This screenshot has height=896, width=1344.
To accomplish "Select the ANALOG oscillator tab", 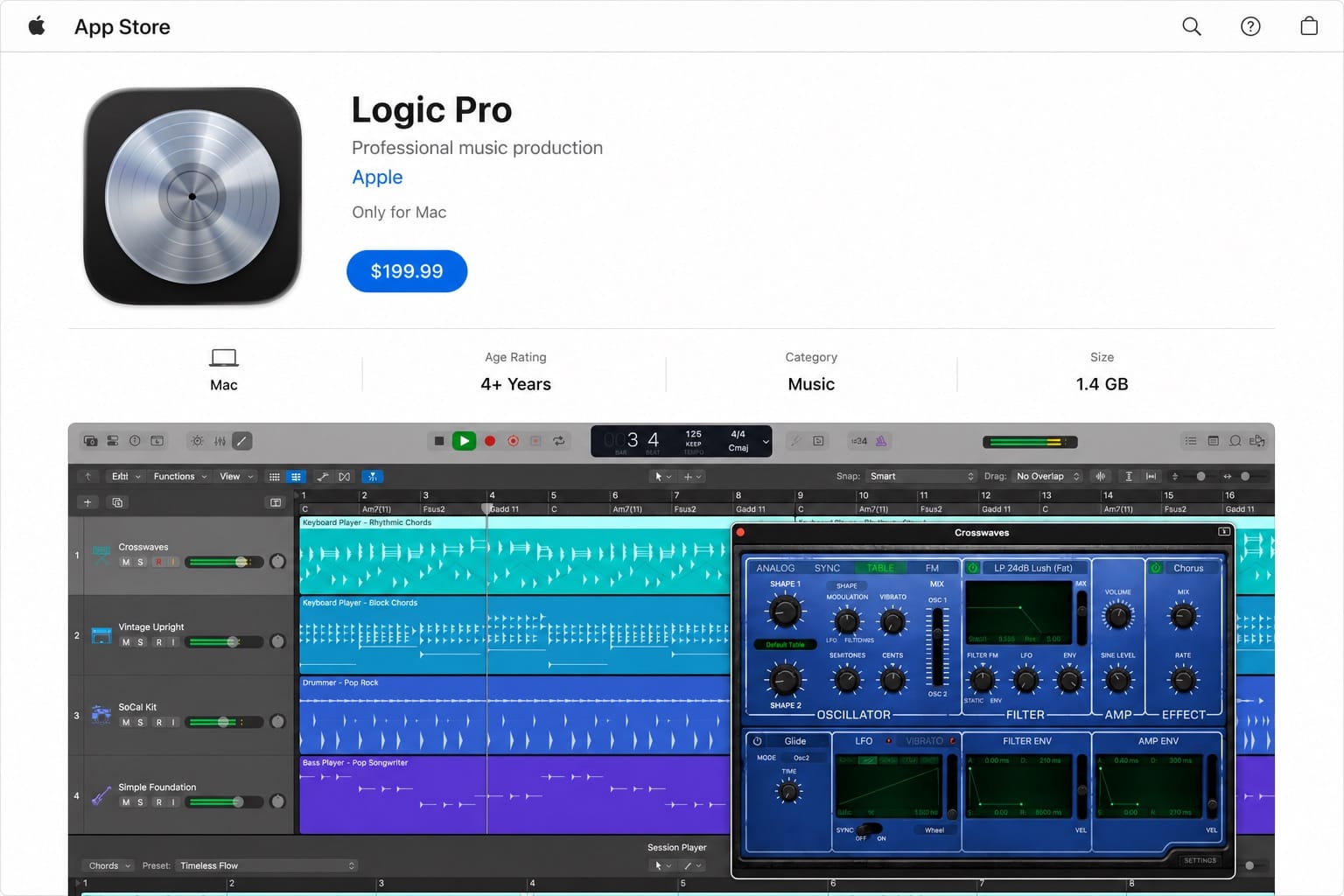I will pos(775,568).
